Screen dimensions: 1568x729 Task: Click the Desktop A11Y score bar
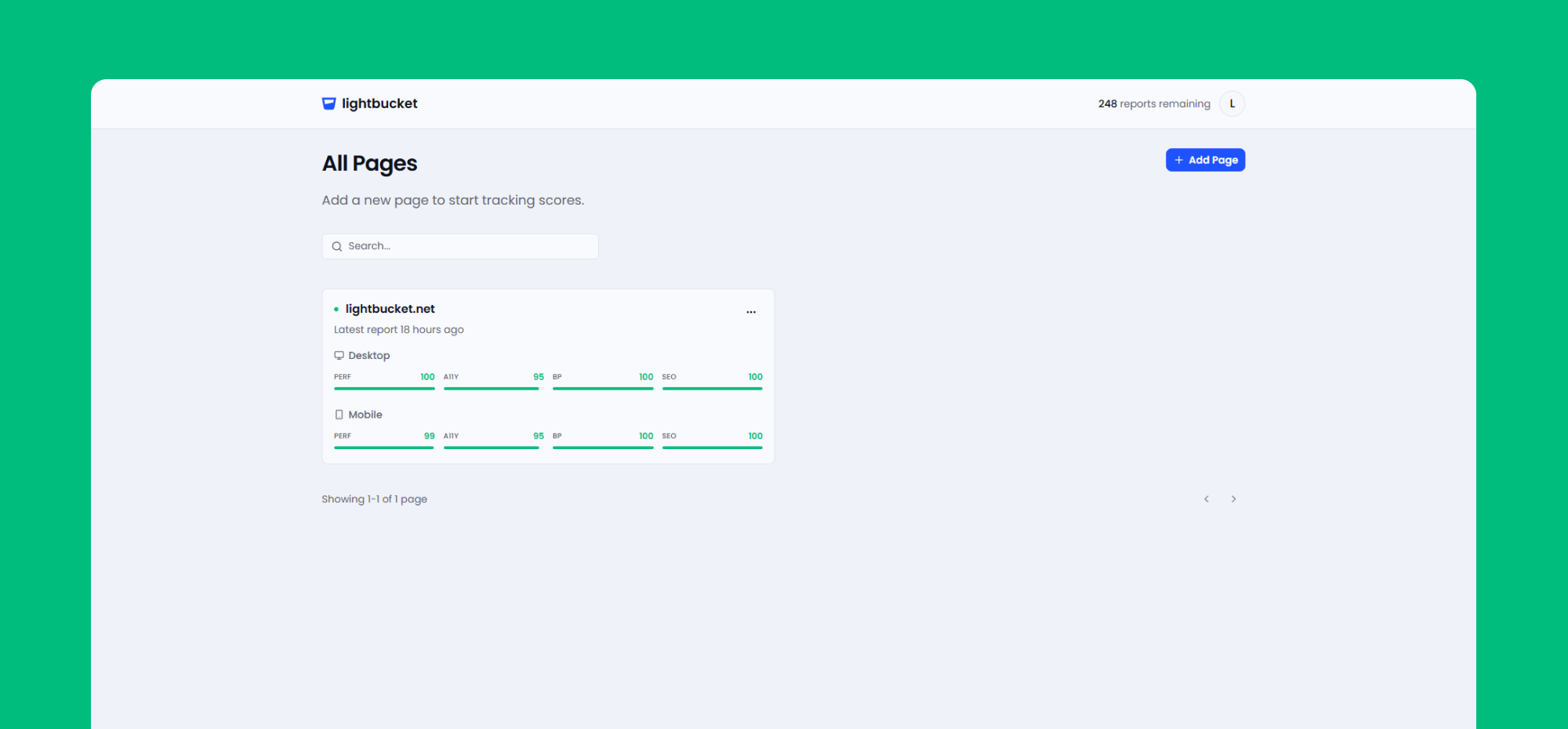(492, 388)
